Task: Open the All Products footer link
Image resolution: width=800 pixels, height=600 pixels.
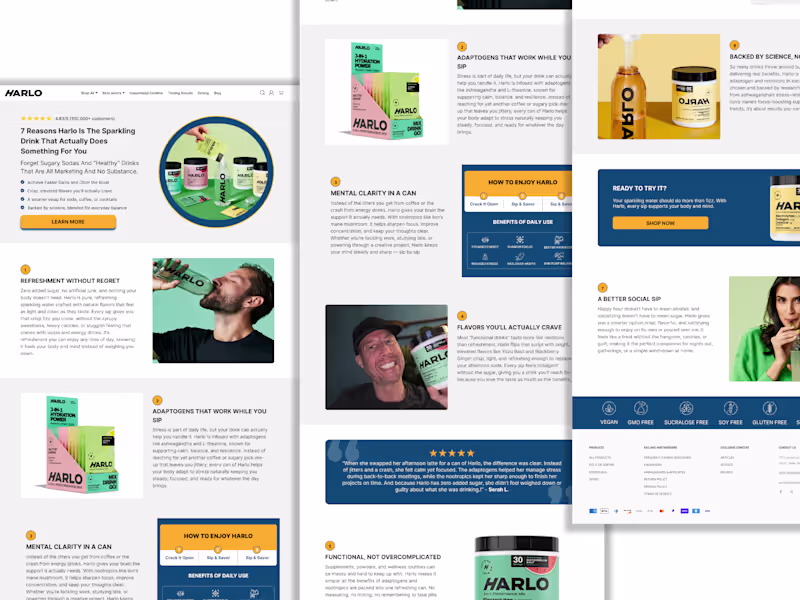Action: (x=600, y=457)
